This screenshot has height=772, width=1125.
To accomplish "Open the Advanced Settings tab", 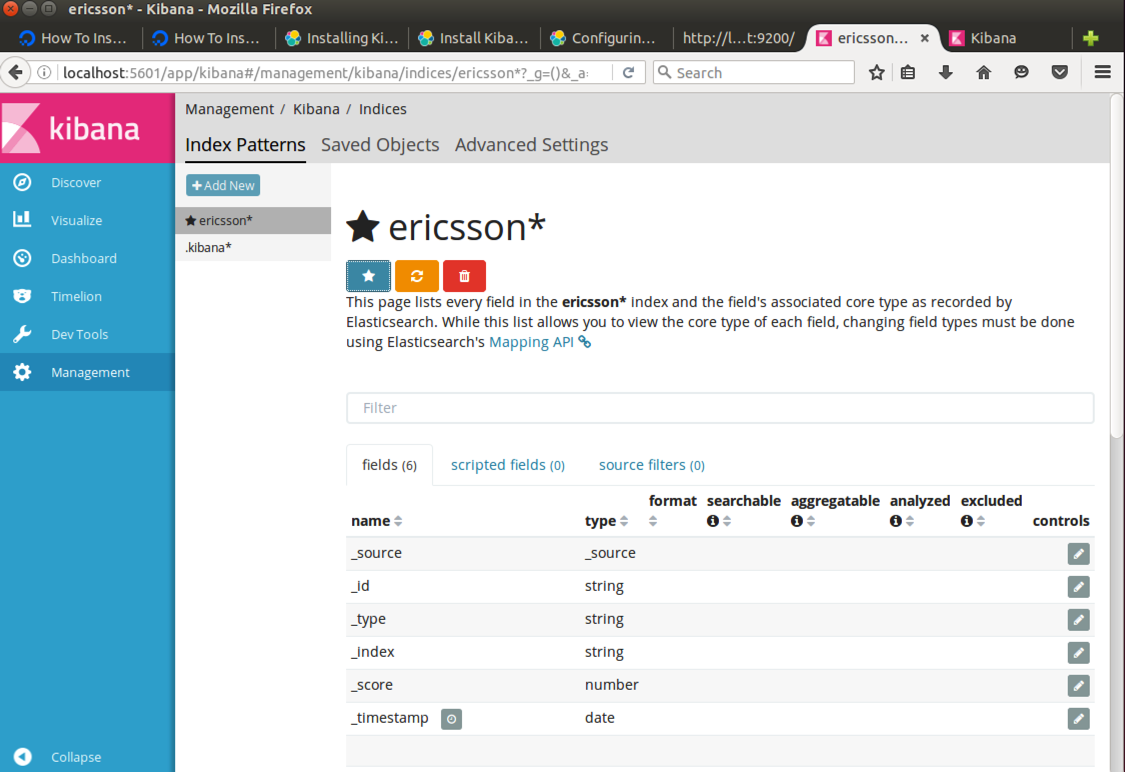I will click(532, 145).
